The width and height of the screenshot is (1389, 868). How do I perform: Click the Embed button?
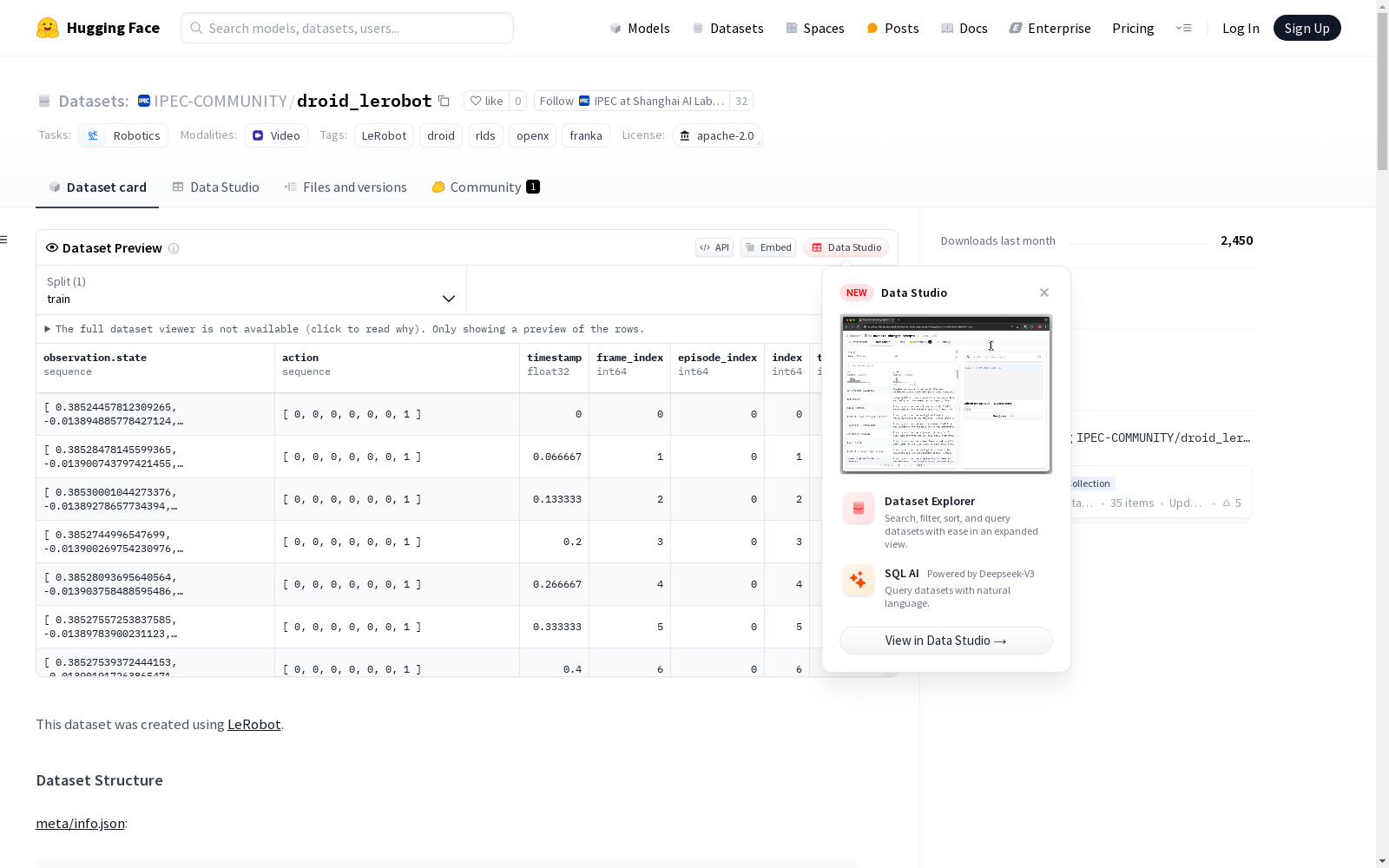[x=768, y=247]
